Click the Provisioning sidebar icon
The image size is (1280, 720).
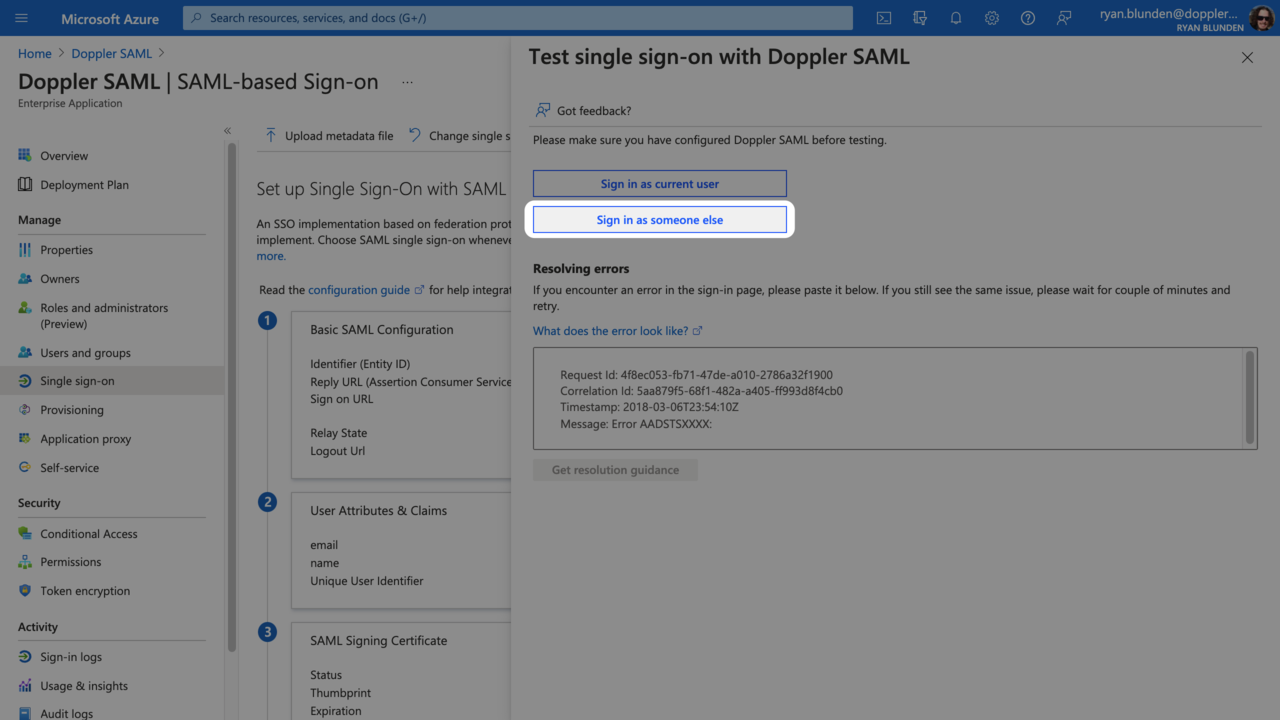[25, 410]
